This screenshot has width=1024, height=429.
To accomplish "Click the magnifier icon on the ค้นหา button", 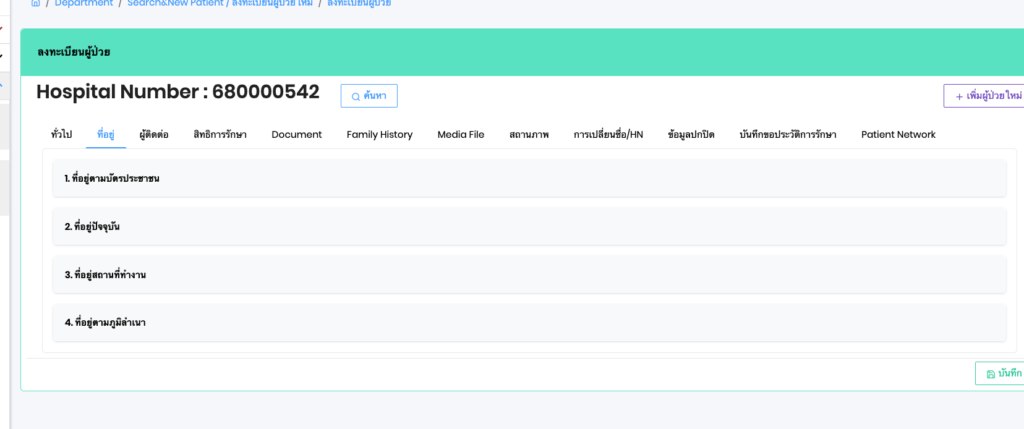I will click(356, 96).
